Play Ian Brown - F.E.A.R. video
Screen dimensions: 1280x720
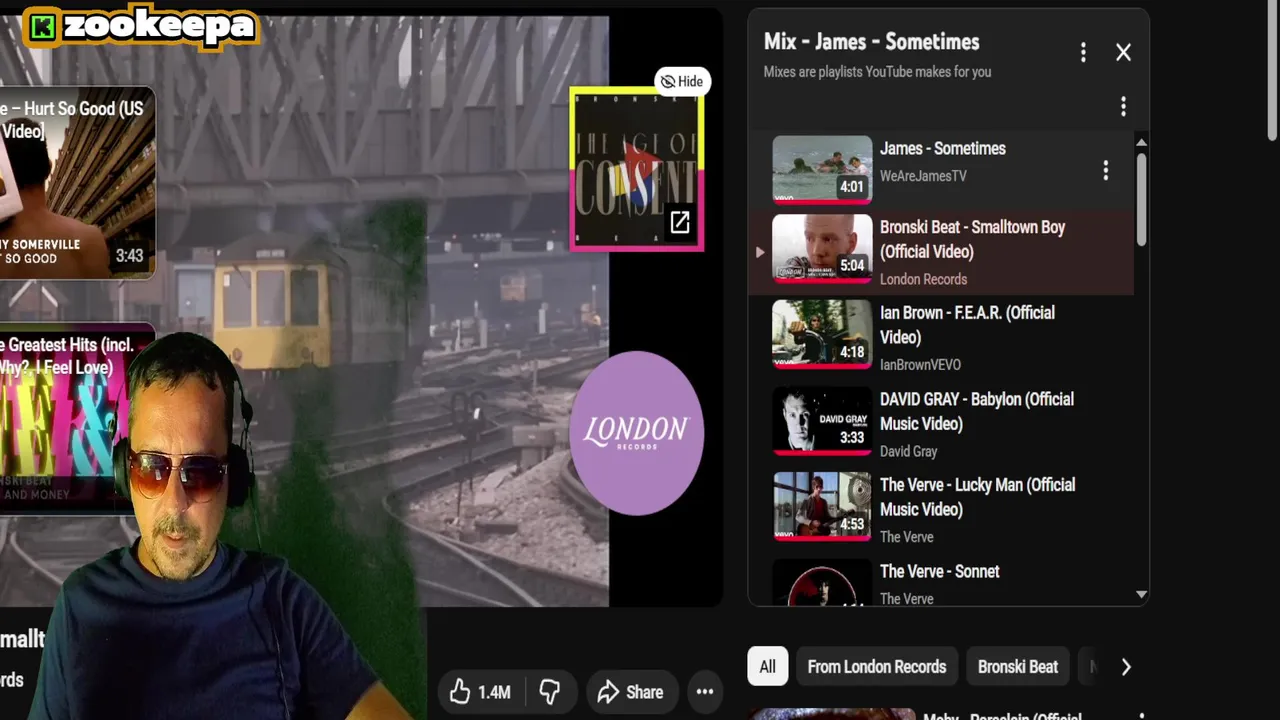(x=941, y=338)
